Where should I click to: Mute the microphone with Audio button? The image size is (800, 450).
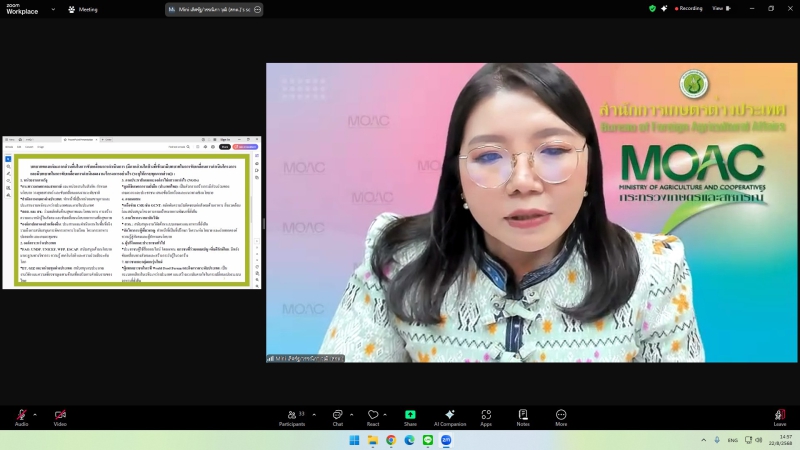coord(21,415)
